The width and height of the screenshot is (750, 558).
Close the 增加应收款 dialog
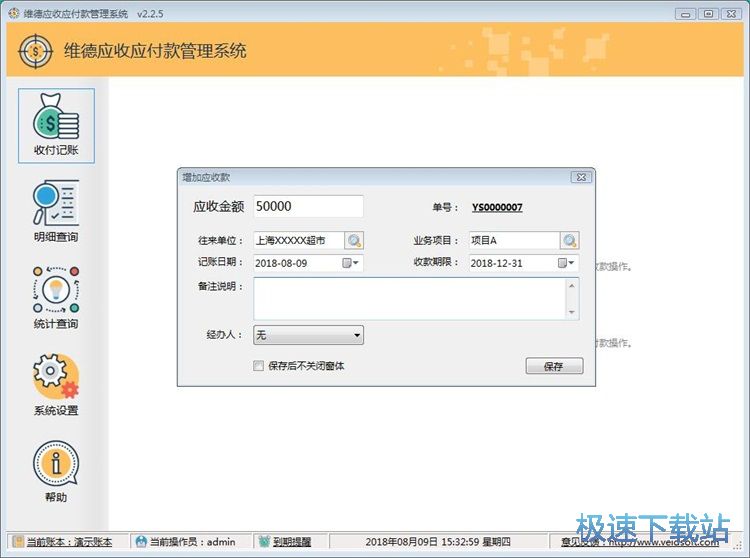point(581,177)
